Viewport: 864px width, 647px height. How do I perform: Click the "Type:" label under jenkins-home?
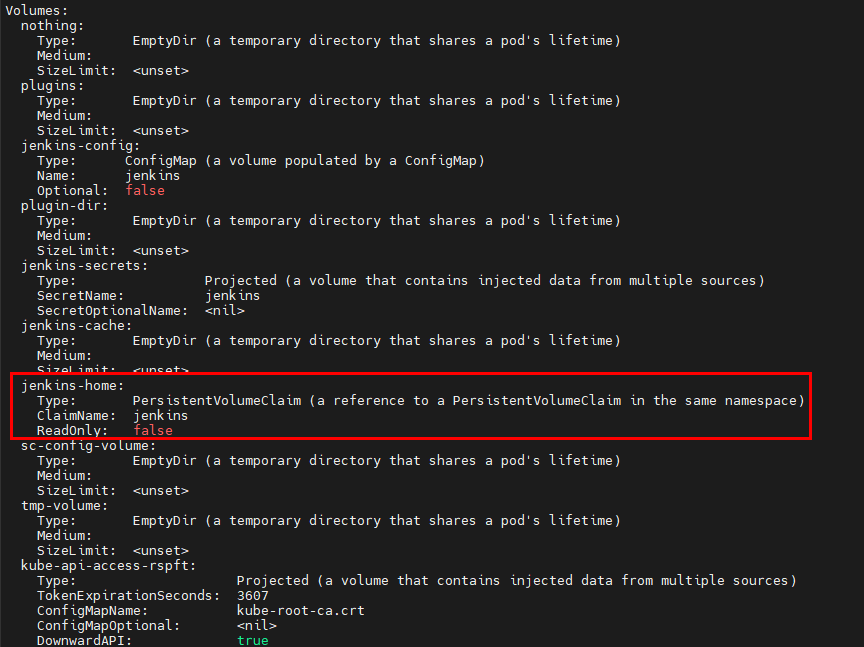pos(56,401)
